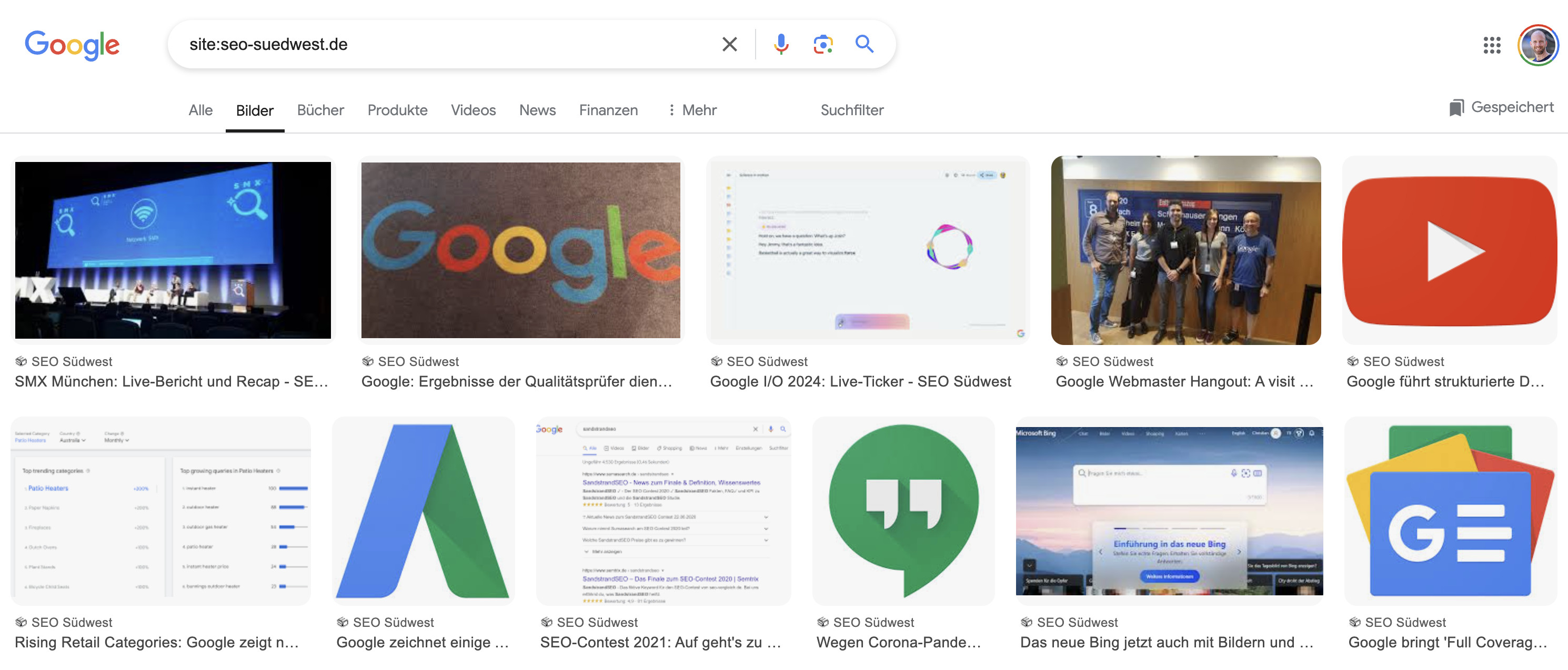Click the green Hangouts logo thumbnail
The height and width of the screenshot is (670, 1568).
(903, 510)
